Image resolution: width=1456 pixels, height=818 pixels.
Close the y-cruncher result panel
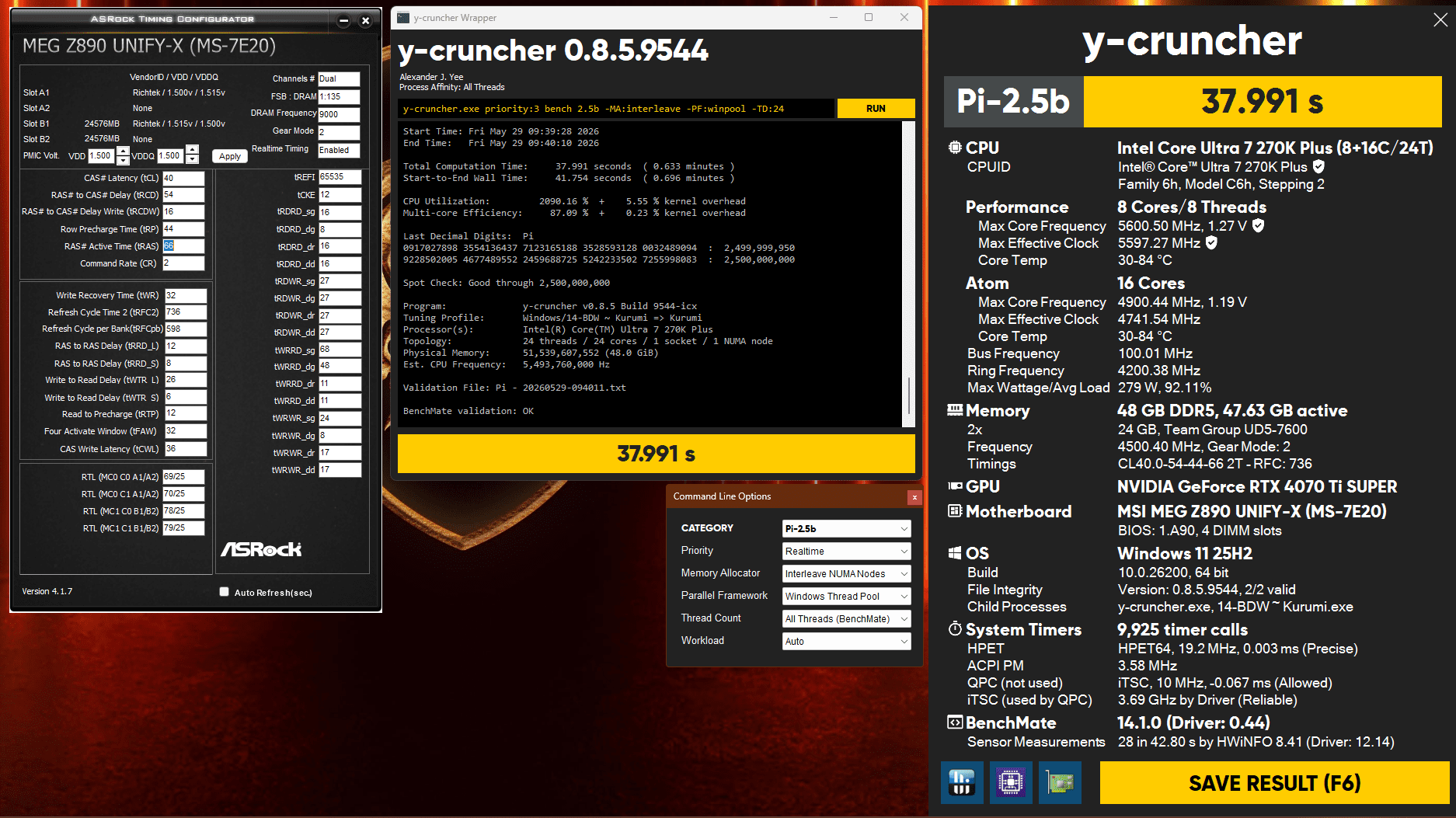click(1440, 20)
